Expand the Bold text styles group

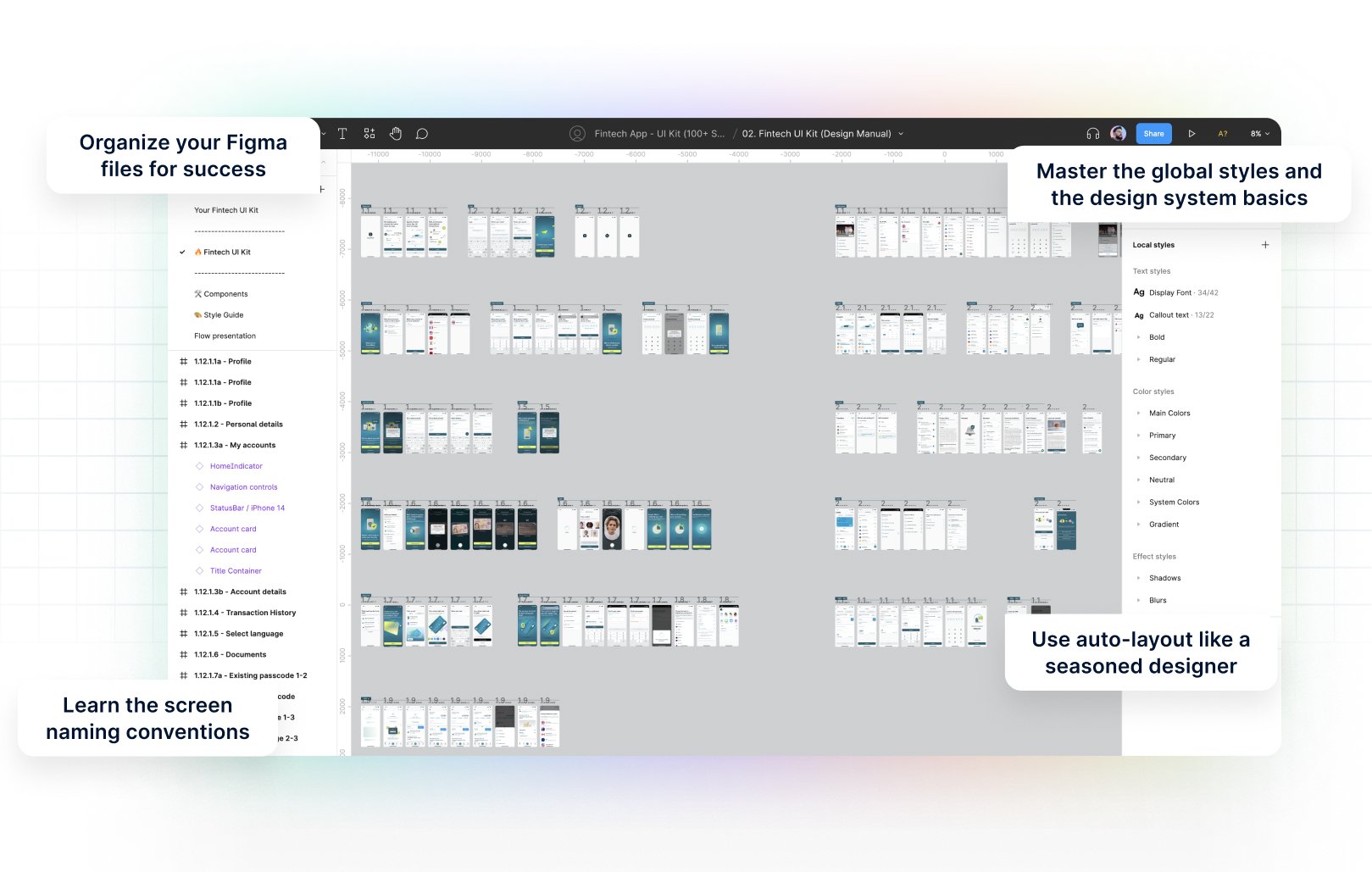pos(1138,337)
